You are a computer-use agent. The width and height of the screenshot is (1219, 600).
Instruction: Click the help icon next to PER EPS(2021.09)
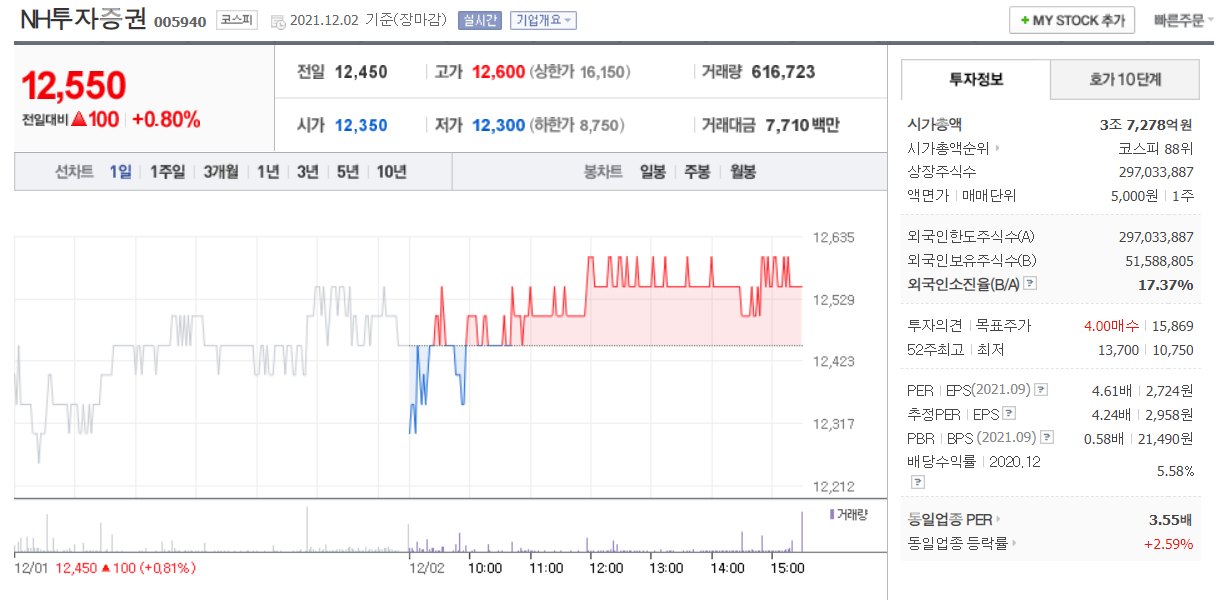tap(1041, 389)
